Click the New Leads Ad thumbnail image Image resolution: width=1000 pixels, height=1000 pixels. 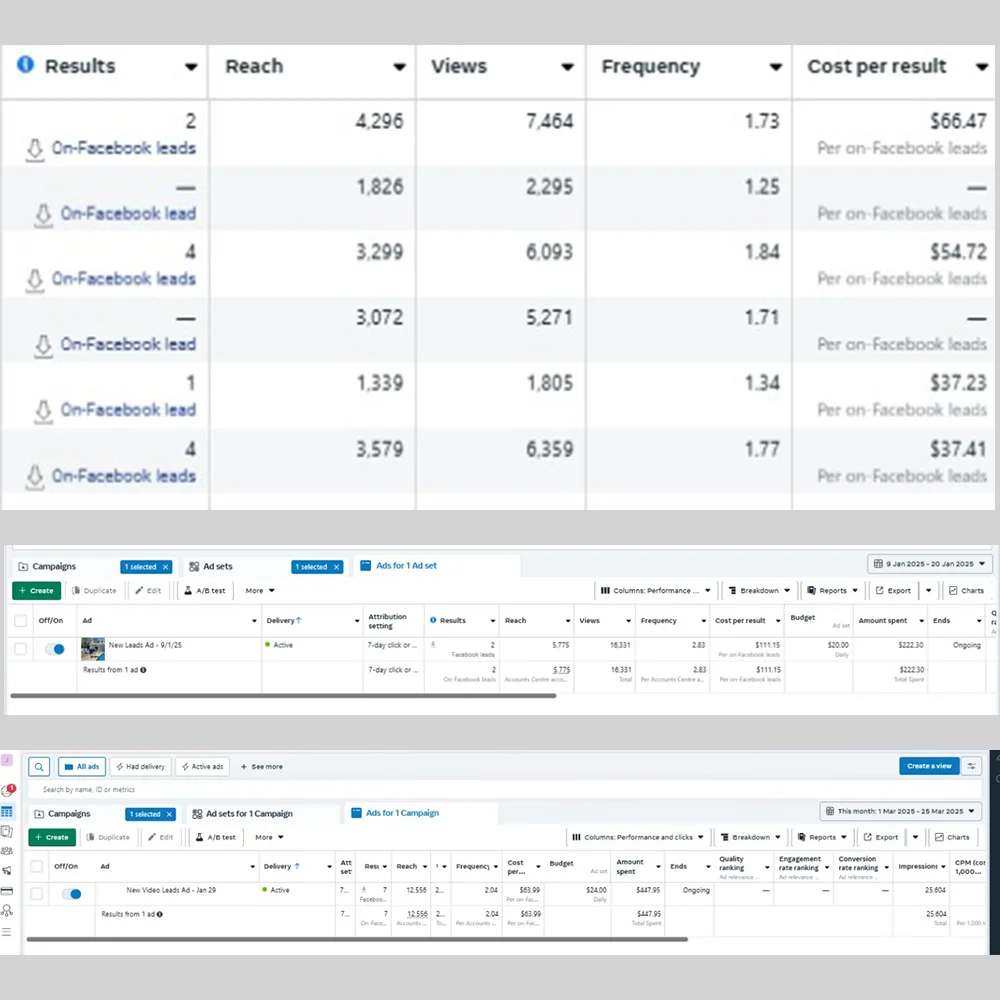pos(93,648)
